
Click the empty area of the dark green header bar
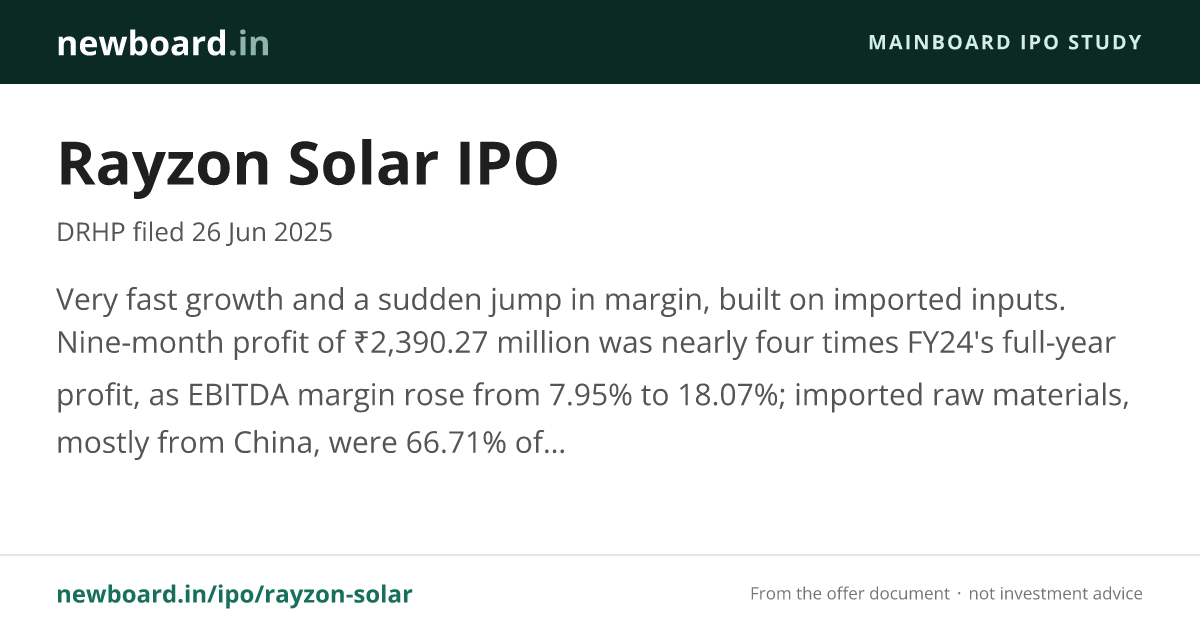[570, 42]
